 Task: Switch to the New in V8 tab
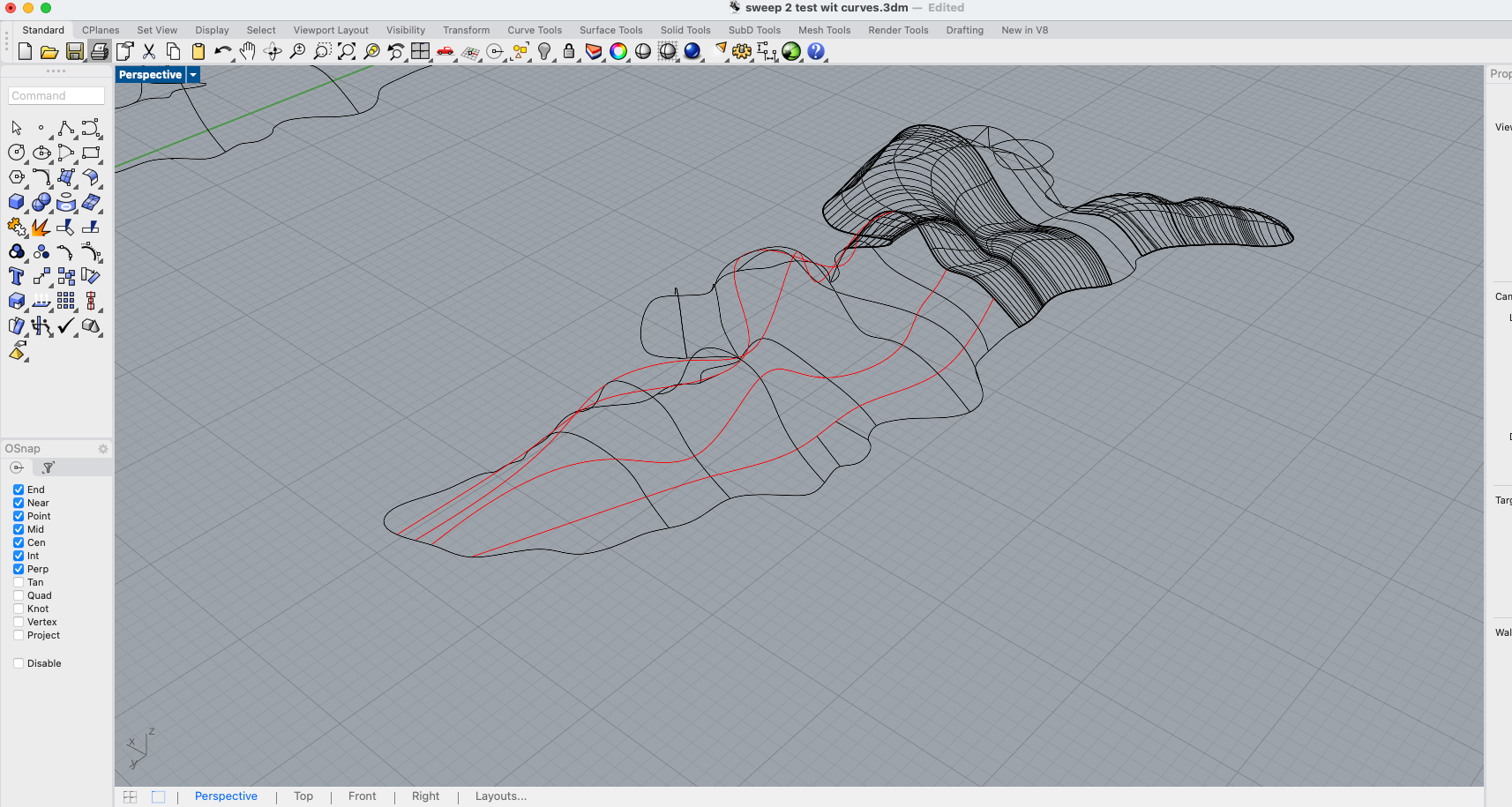pyautogui.click(x=1025, y=30)
